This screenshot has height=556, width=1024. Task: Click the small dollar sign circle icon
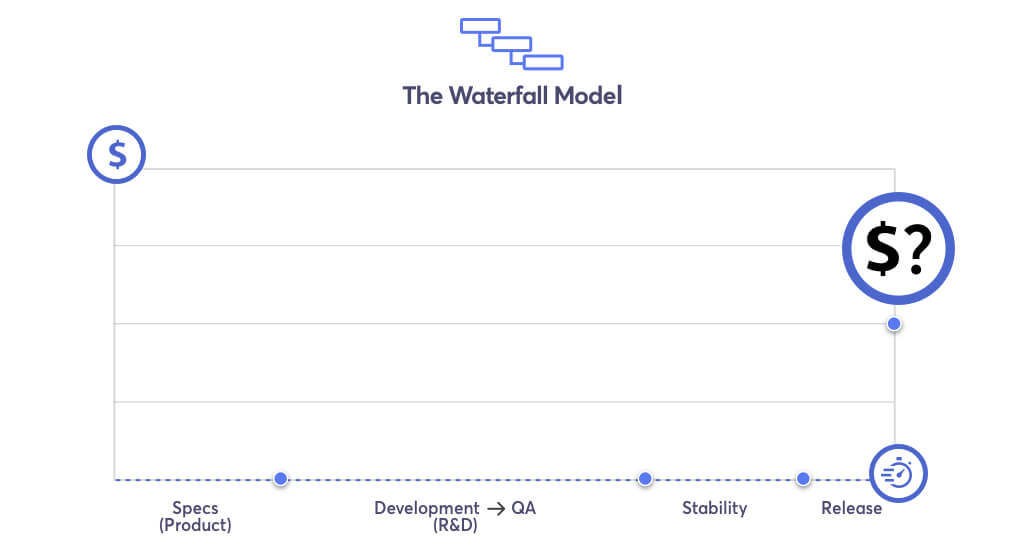click(x=116, y=154)
